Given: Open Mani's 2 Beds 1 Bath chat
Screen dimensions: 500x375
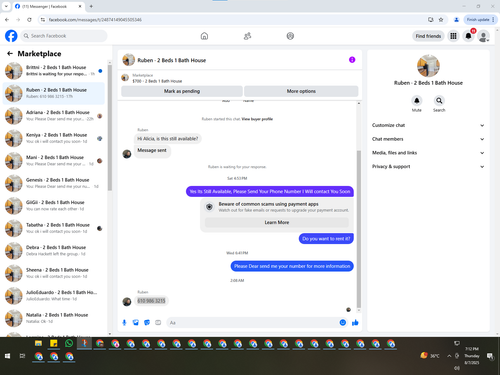Looking at the screenshot, I should 53,161.
